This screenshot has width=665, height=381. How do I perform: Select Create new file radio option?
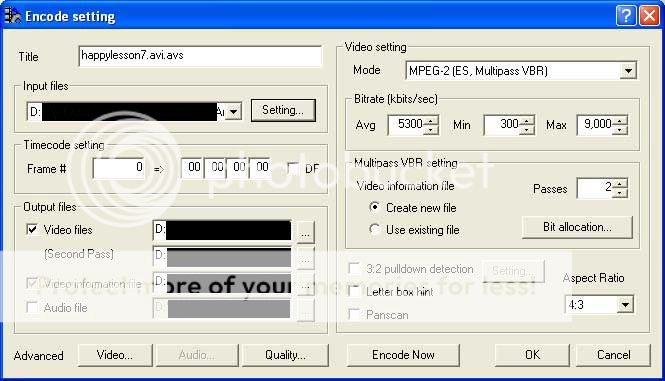coord(374,207)
